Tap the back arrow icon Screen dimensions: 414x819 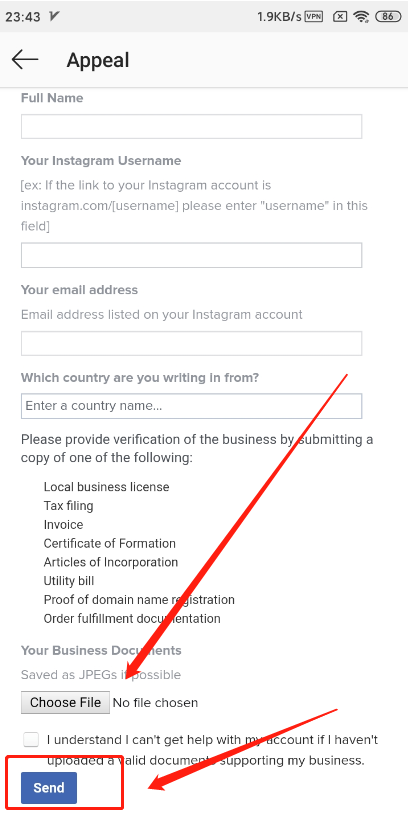click(x=25, y=60)
